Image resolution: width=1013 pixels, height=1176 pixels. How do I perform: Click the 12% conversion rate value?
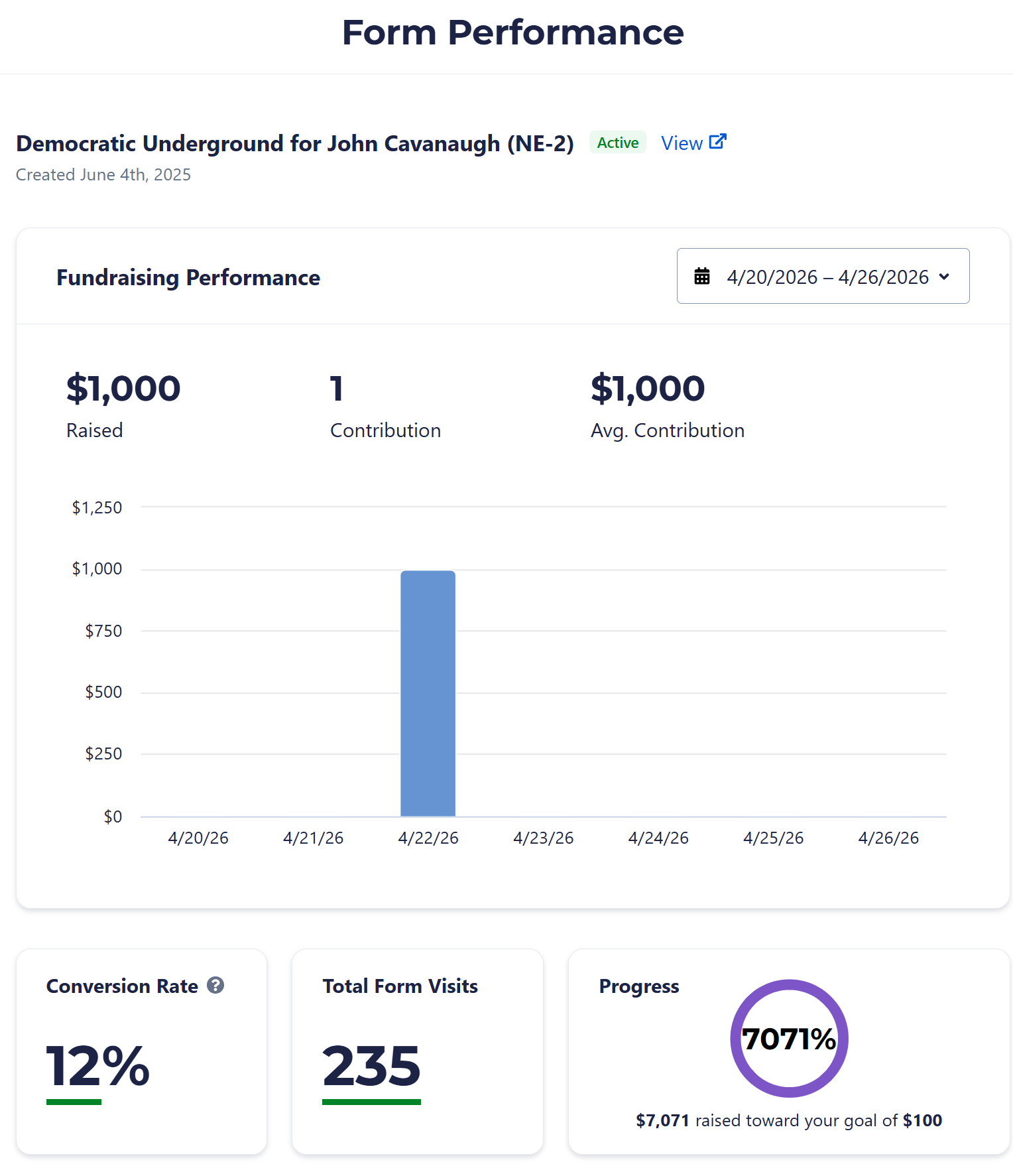[x=98, y=1066]
